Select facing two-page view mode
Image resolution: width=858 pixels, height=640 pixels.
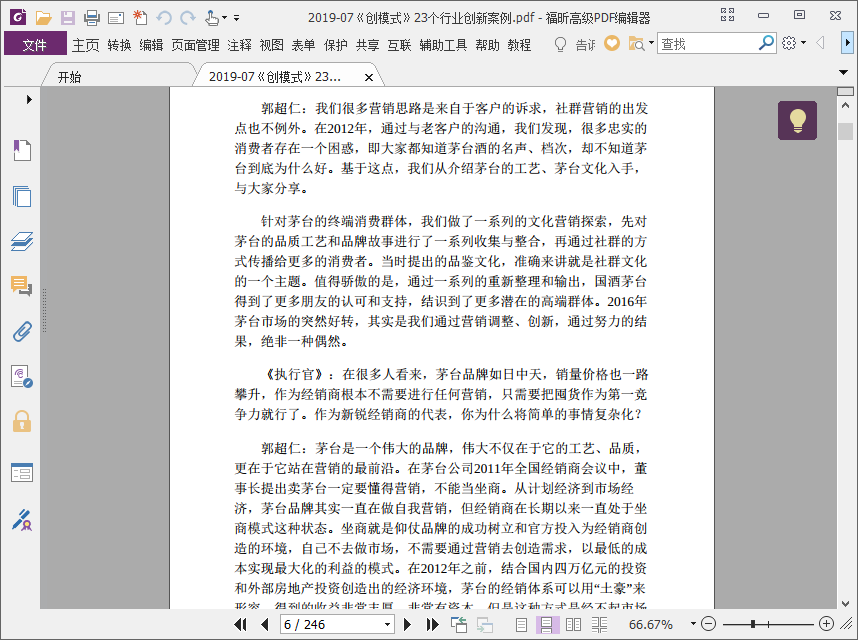point(573,624)
